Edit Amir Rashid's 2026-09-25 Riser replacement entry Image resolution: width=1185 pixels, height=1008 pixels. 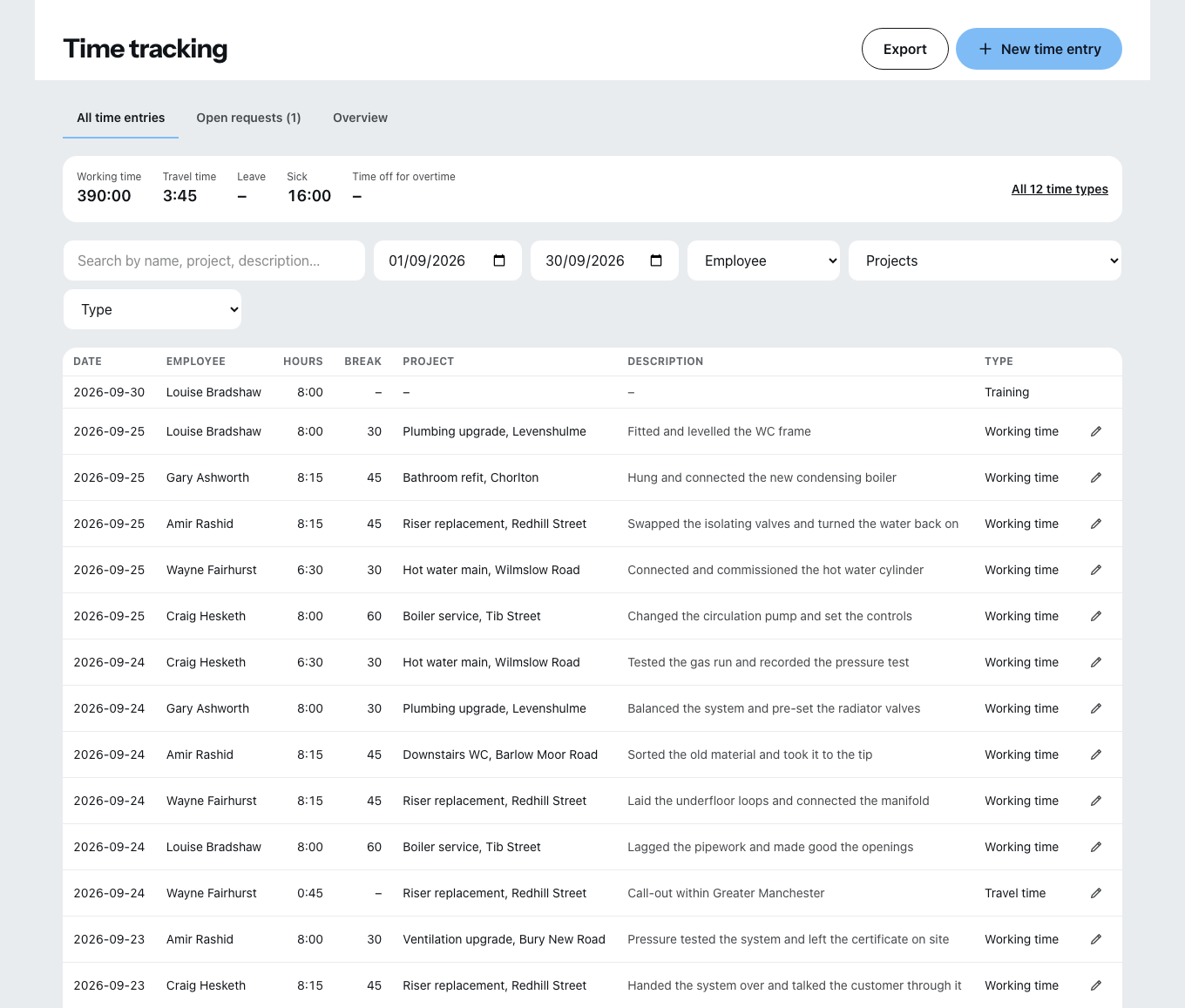1096,524
